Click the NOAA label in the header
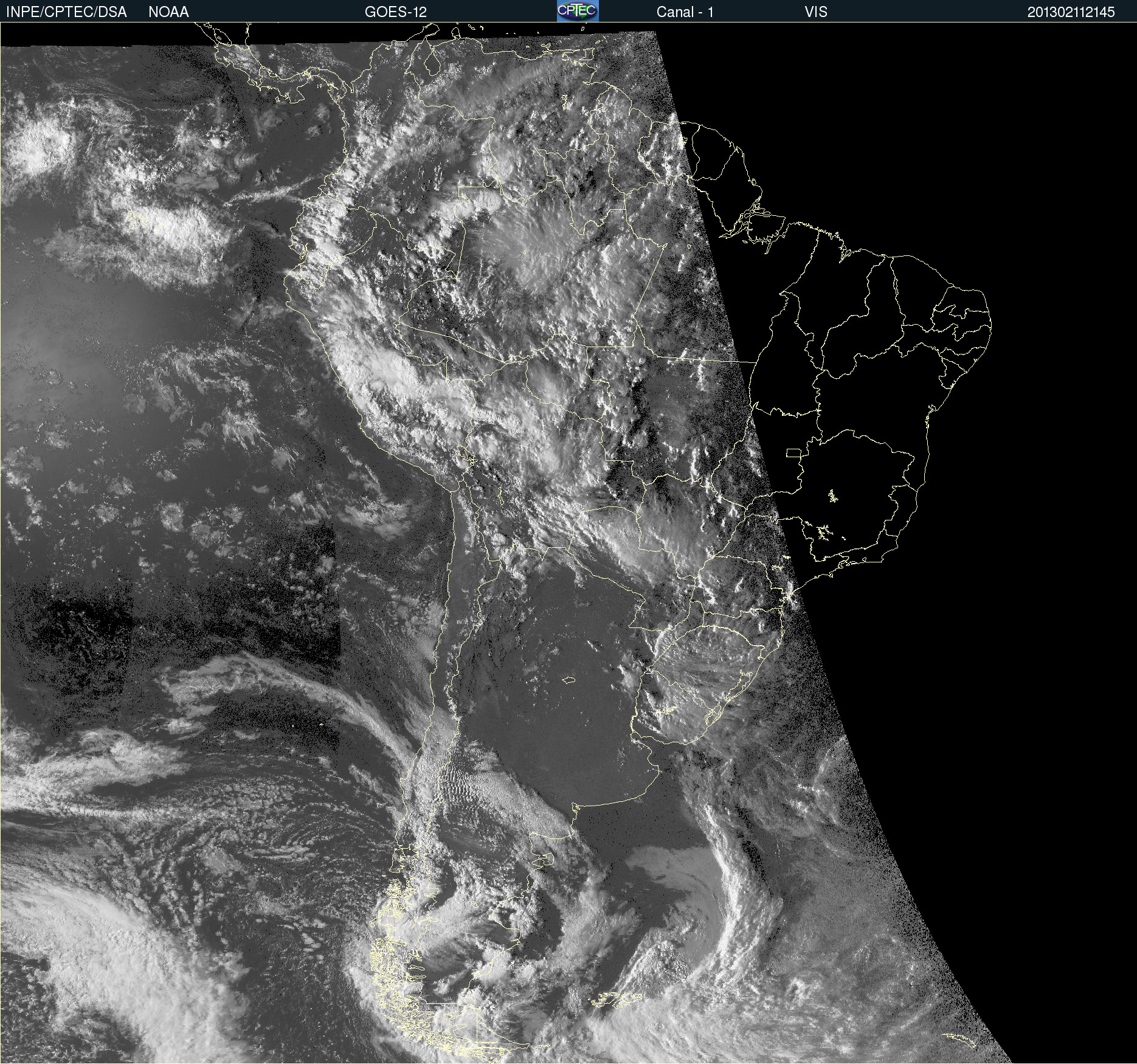Viewport: 1137px width, 1064px height. coord(168,12)
